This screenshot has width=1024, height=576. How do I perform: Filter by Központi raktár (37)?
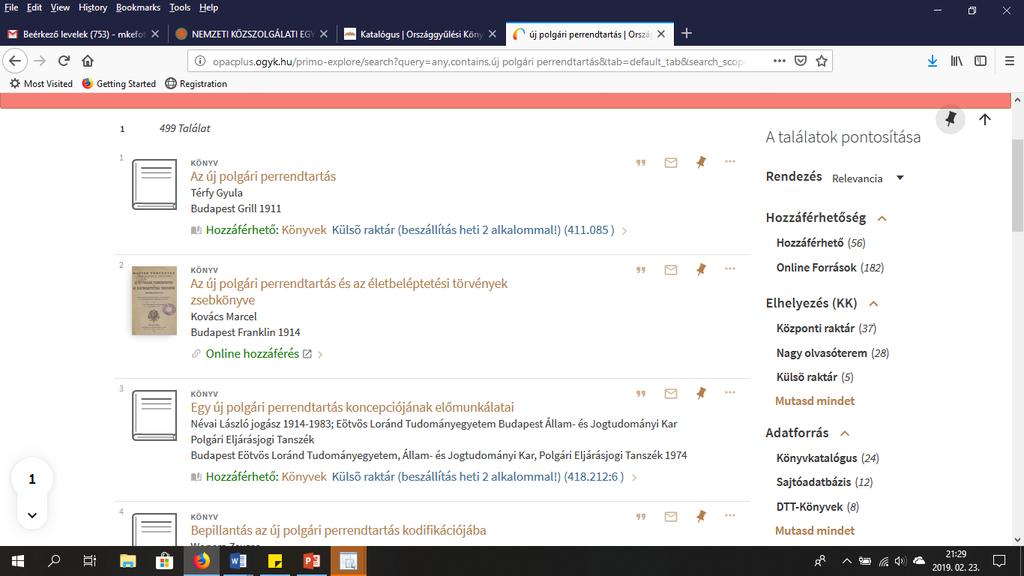(x=826, y=328)
